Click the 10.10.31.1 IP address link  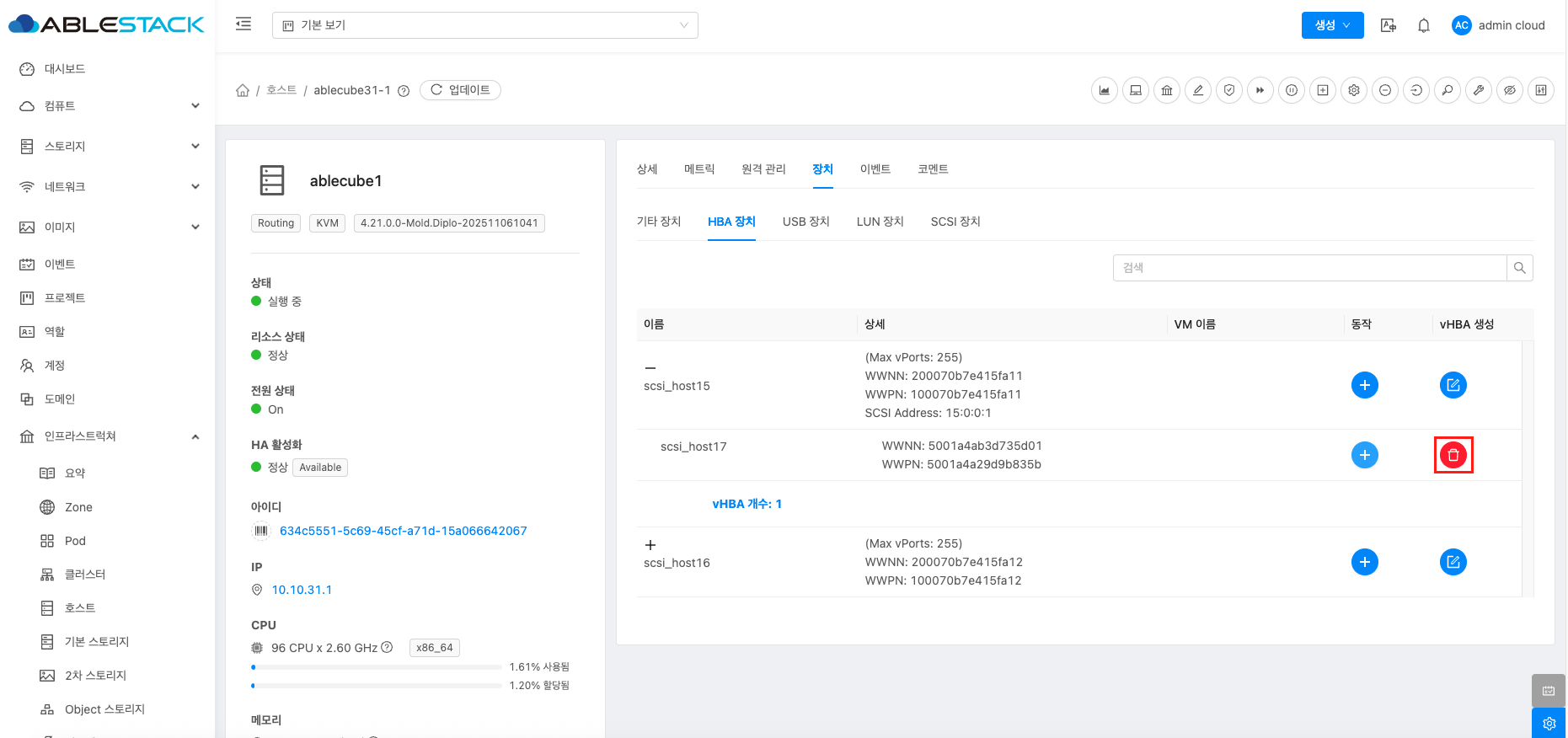click(302, 590)
